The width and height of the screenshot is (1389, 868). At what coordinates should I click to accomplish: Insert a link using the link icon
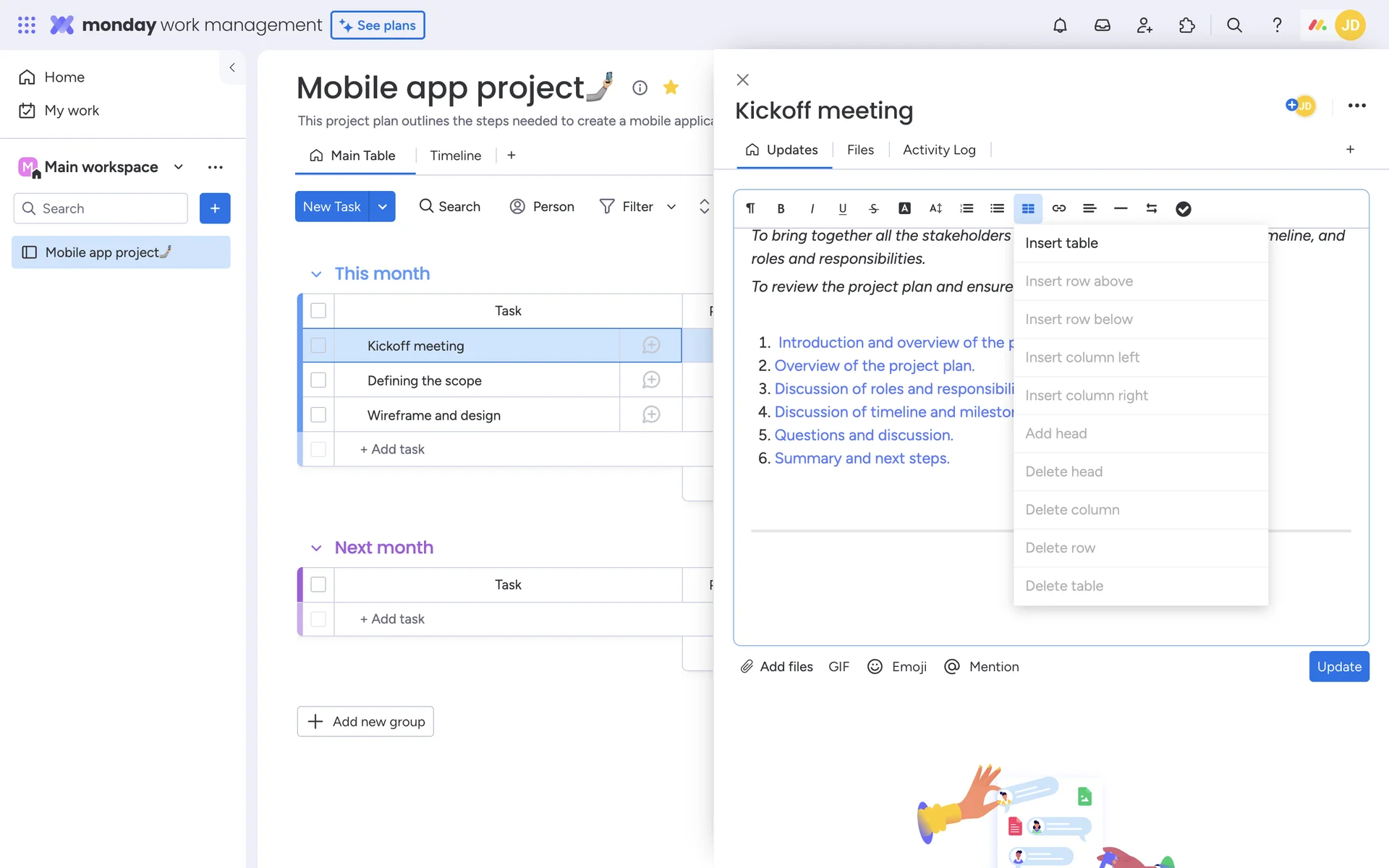point(1058,208)
